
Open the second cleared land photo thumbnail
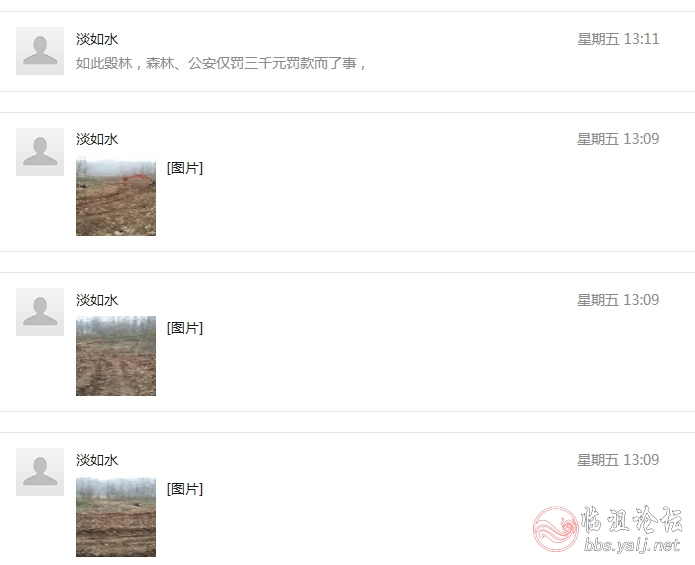click(x=116, y=356)
